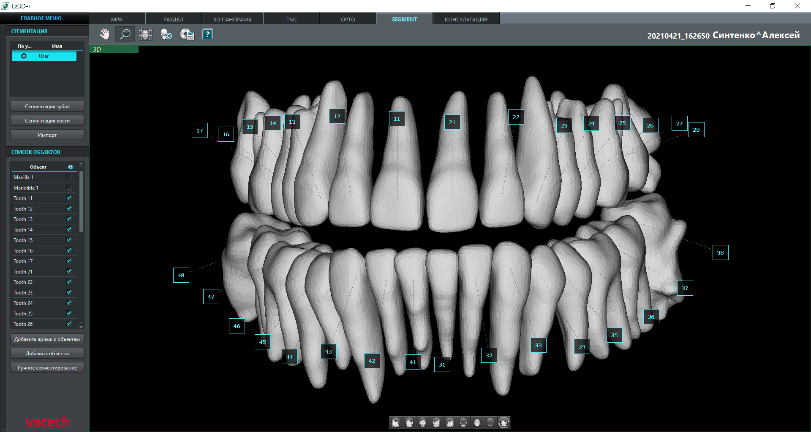Click the third toolbar icon beside magnifier
Screen dimensions: 811x432
pyautogui.click(x=145, y=34)
